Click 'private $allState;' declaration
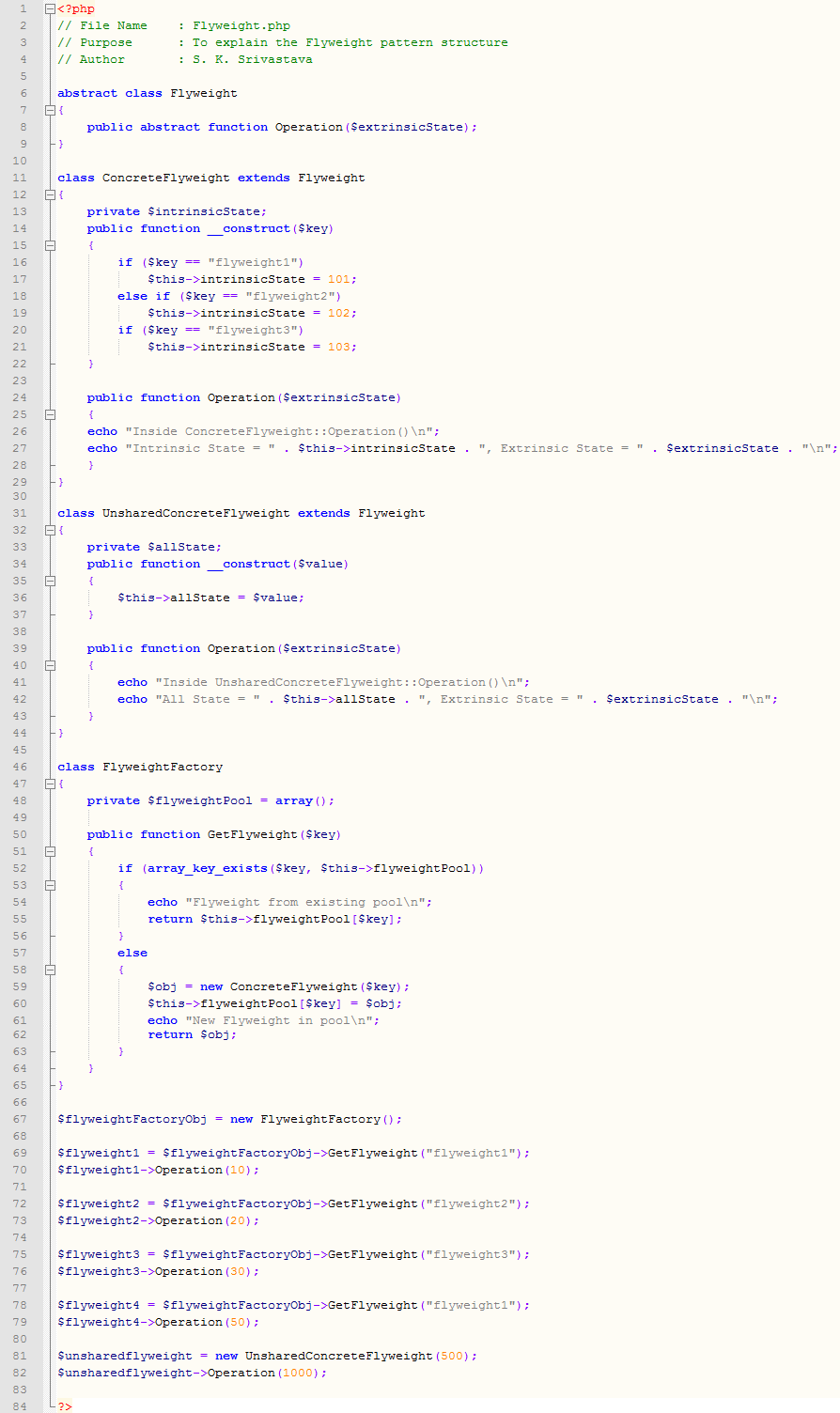840x1413 pixels. pyautogui.click(x=155, y=547)
